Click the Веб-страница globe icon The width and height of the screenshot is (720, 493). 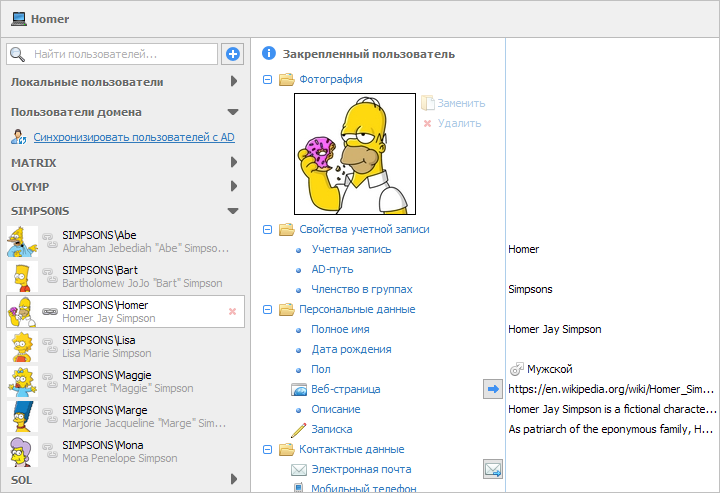tap(299, 390)
